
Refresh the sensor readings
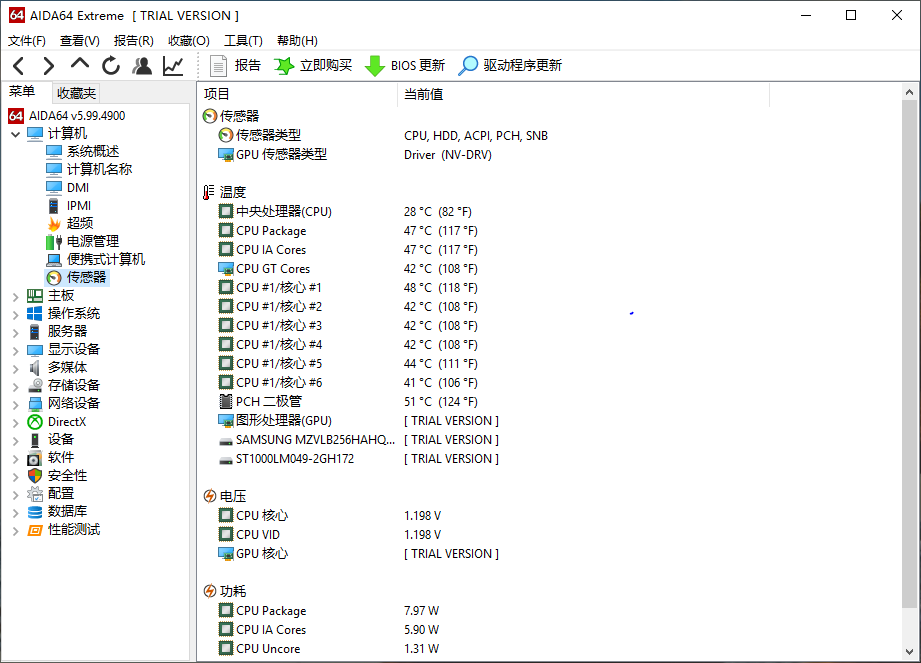click(x=110, y=66)
